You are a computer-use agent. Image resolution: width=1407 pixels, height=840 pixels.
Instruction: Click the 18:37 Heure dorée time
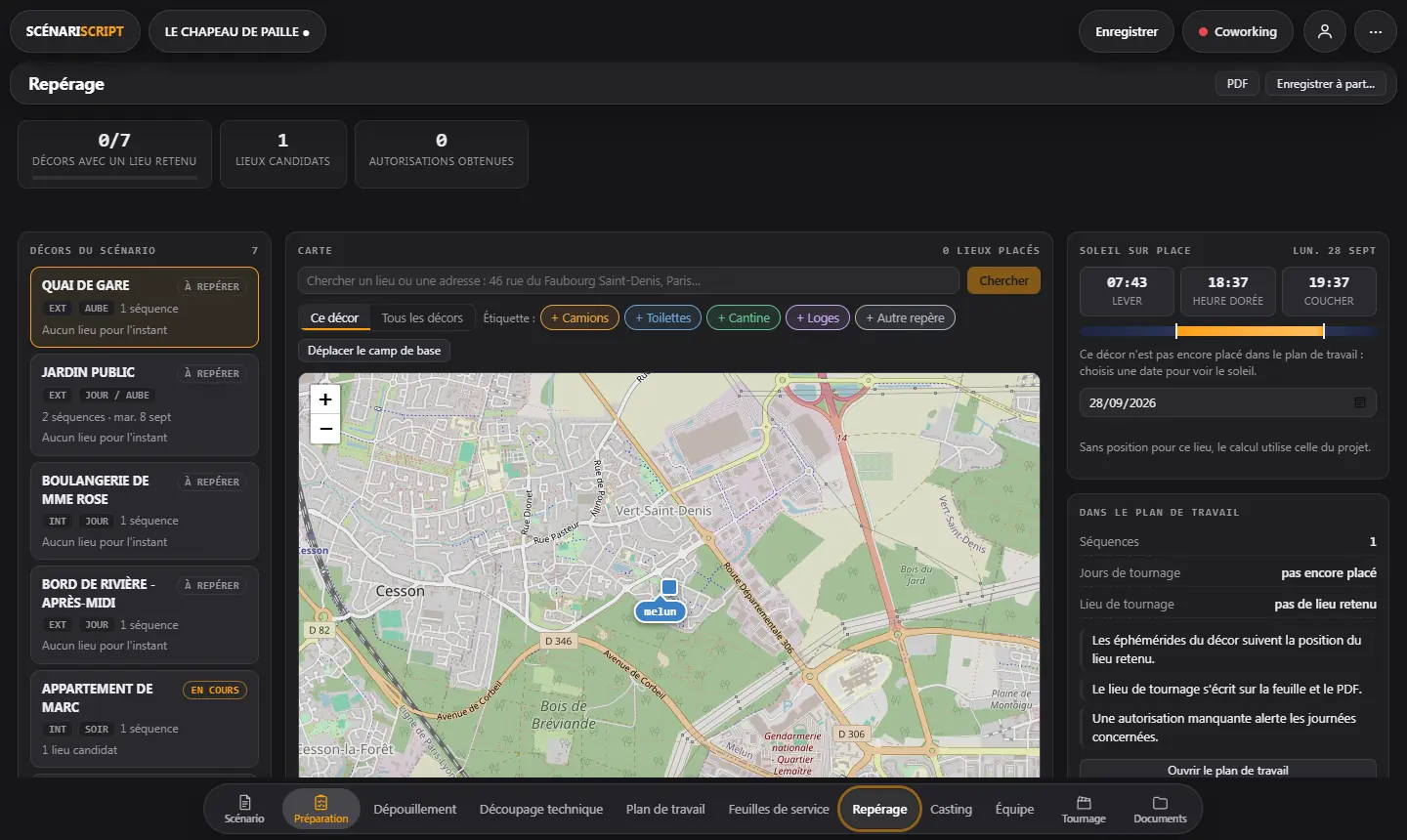click(1228, 291)
